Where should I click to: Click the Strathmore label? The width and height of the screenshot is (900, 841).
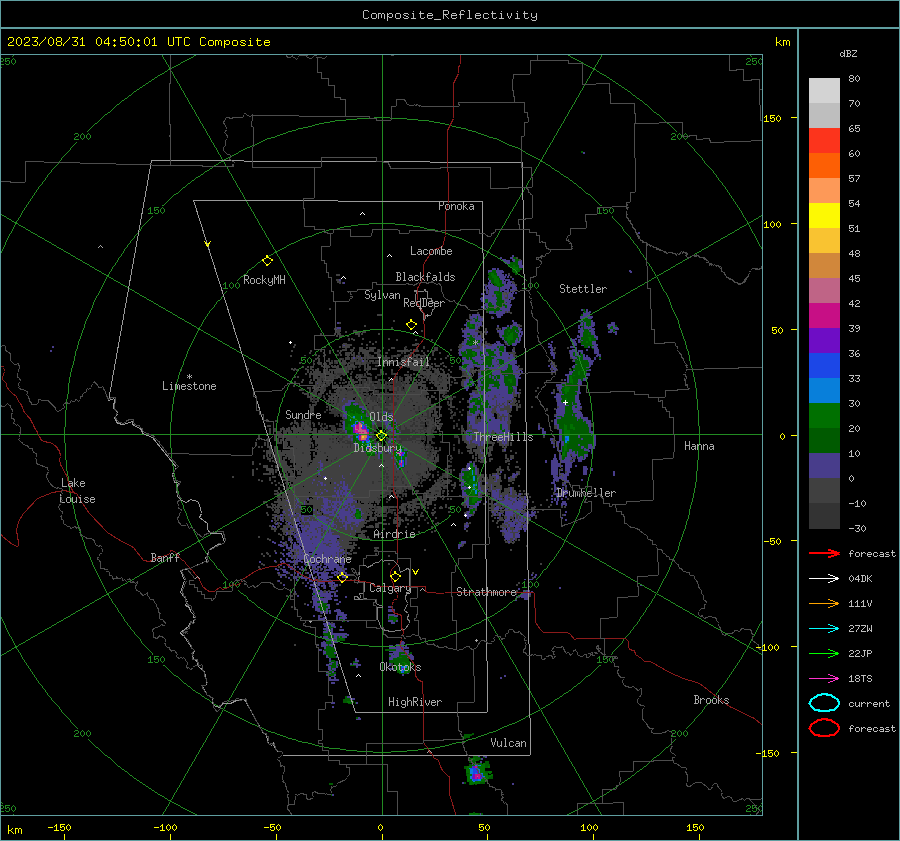click(487, 592)
